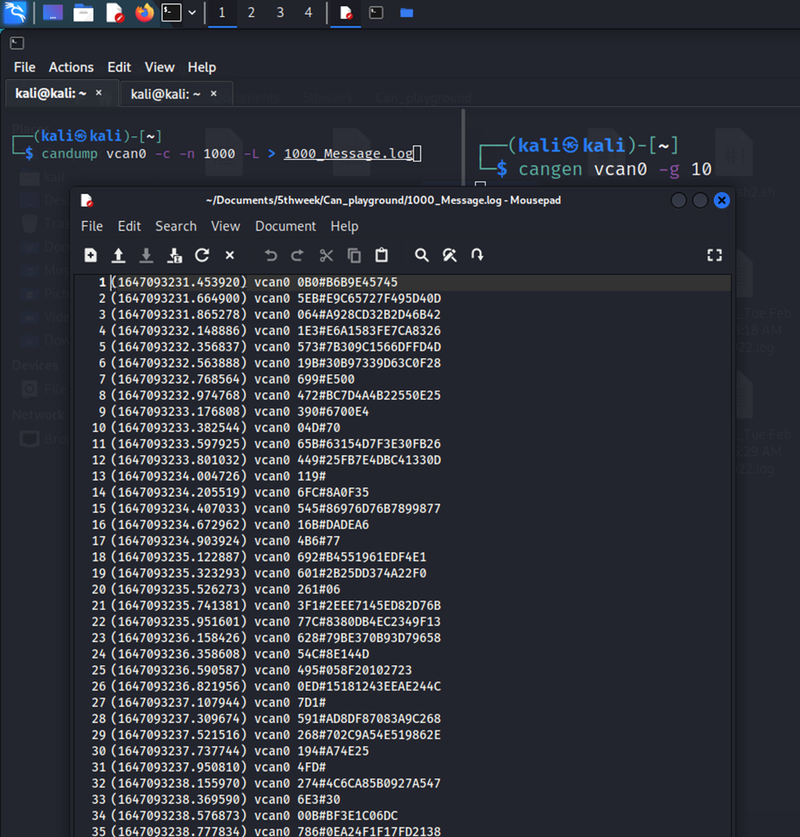The height and width of the screenshot is (837, 800).
Task: Click the terminal window title icon
Action: click(17, 43)
